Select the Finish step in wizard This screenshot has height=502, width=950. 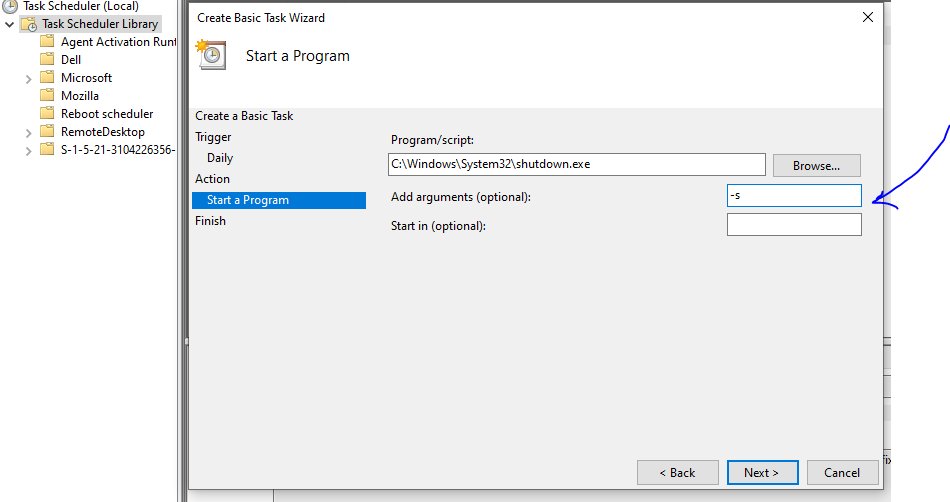pos(210,221)
